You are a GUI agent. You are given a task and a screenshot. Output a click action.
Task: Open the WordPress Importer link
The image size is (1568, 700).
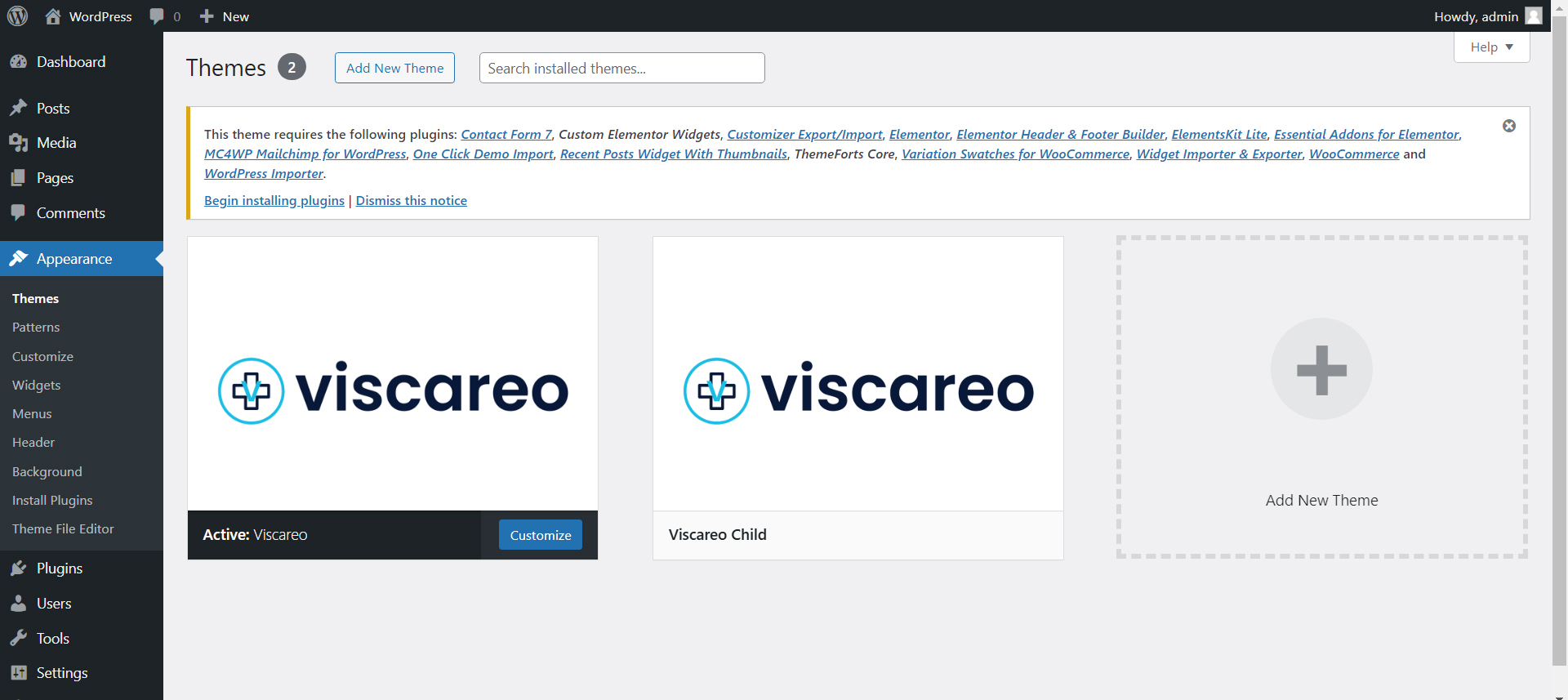click(264, 174)
